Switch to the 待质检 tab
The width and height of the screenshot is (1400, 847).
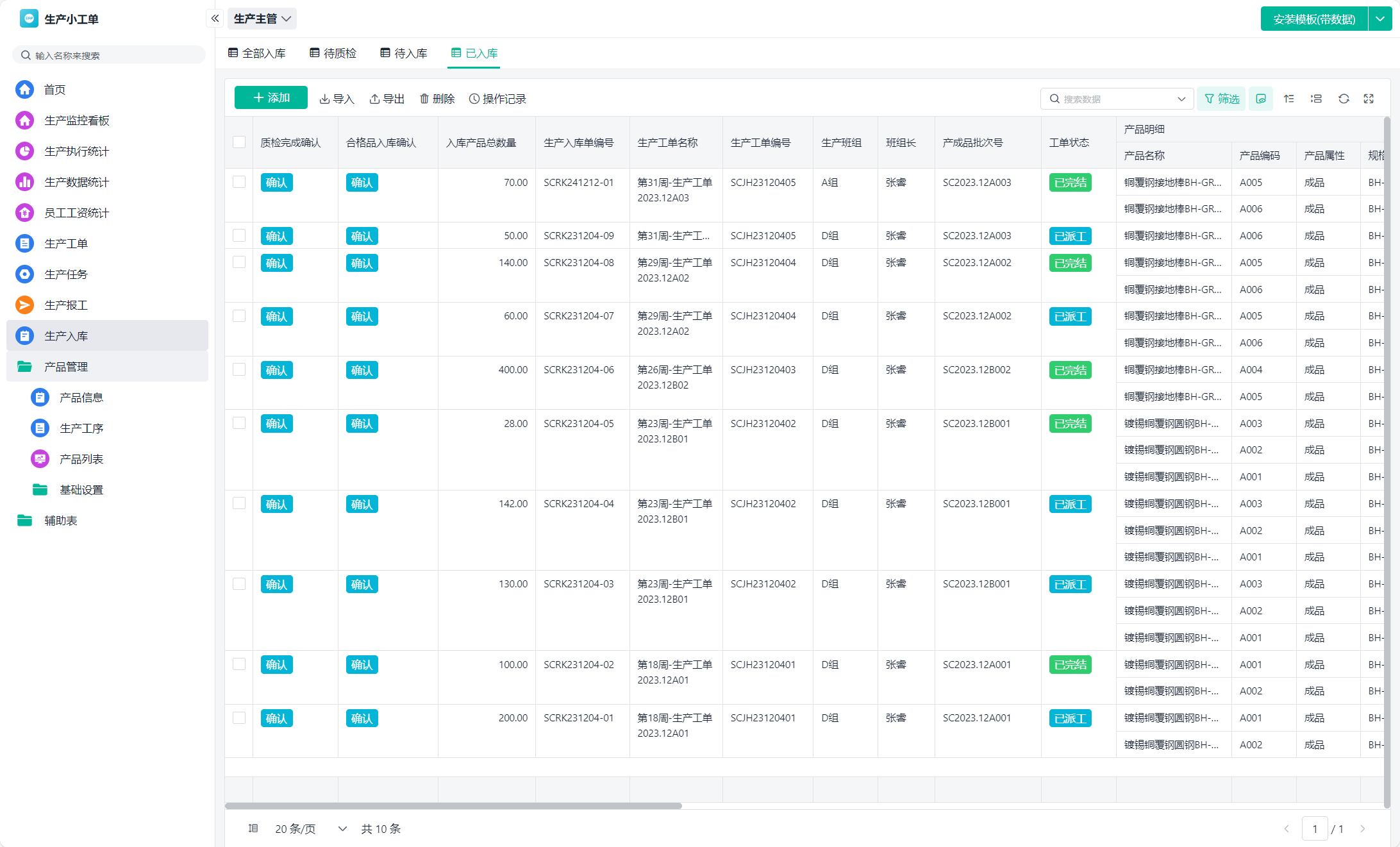tap(333, 53)
